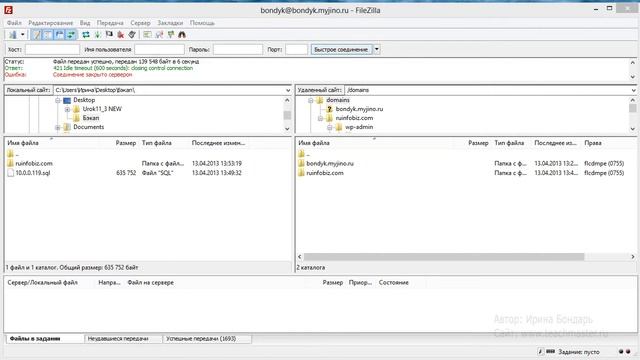Open the Редактирование menu
Image resolution: width=640 pixels, height=360 pixels.
[51, 23]
